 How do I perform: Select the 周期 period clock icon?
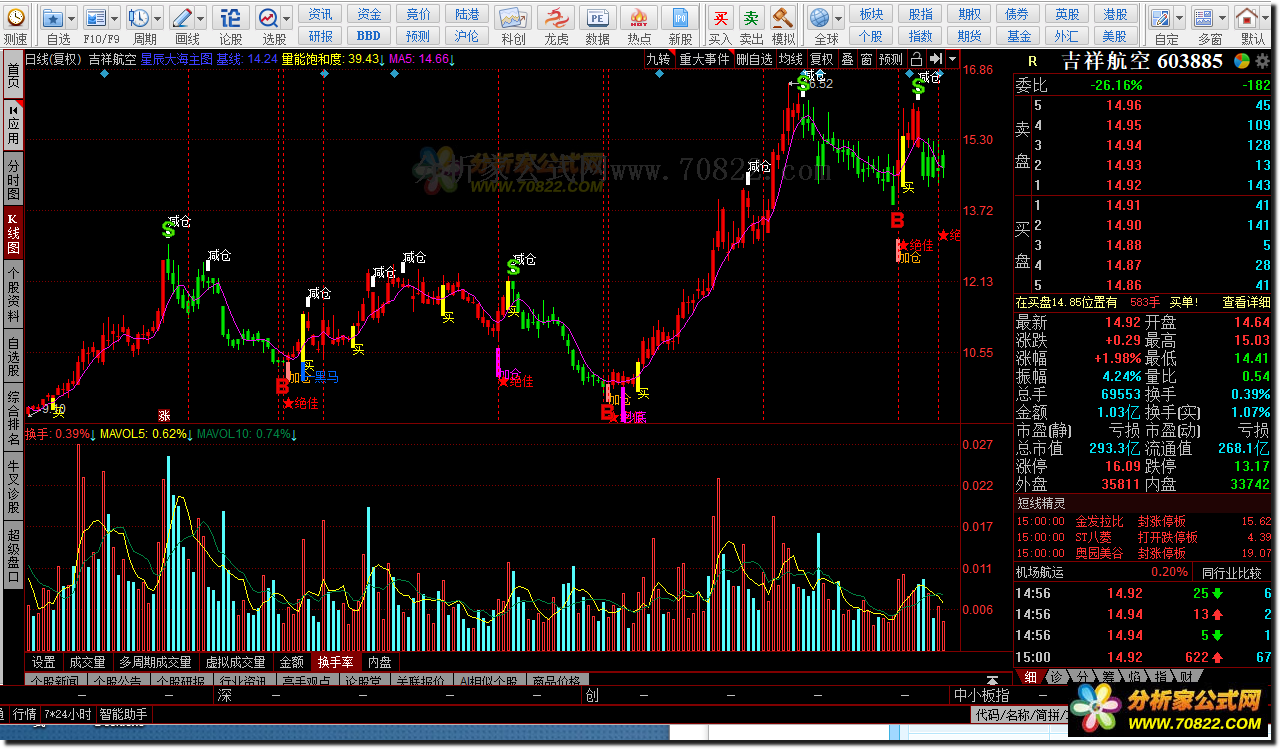click(x=138, y=18)
